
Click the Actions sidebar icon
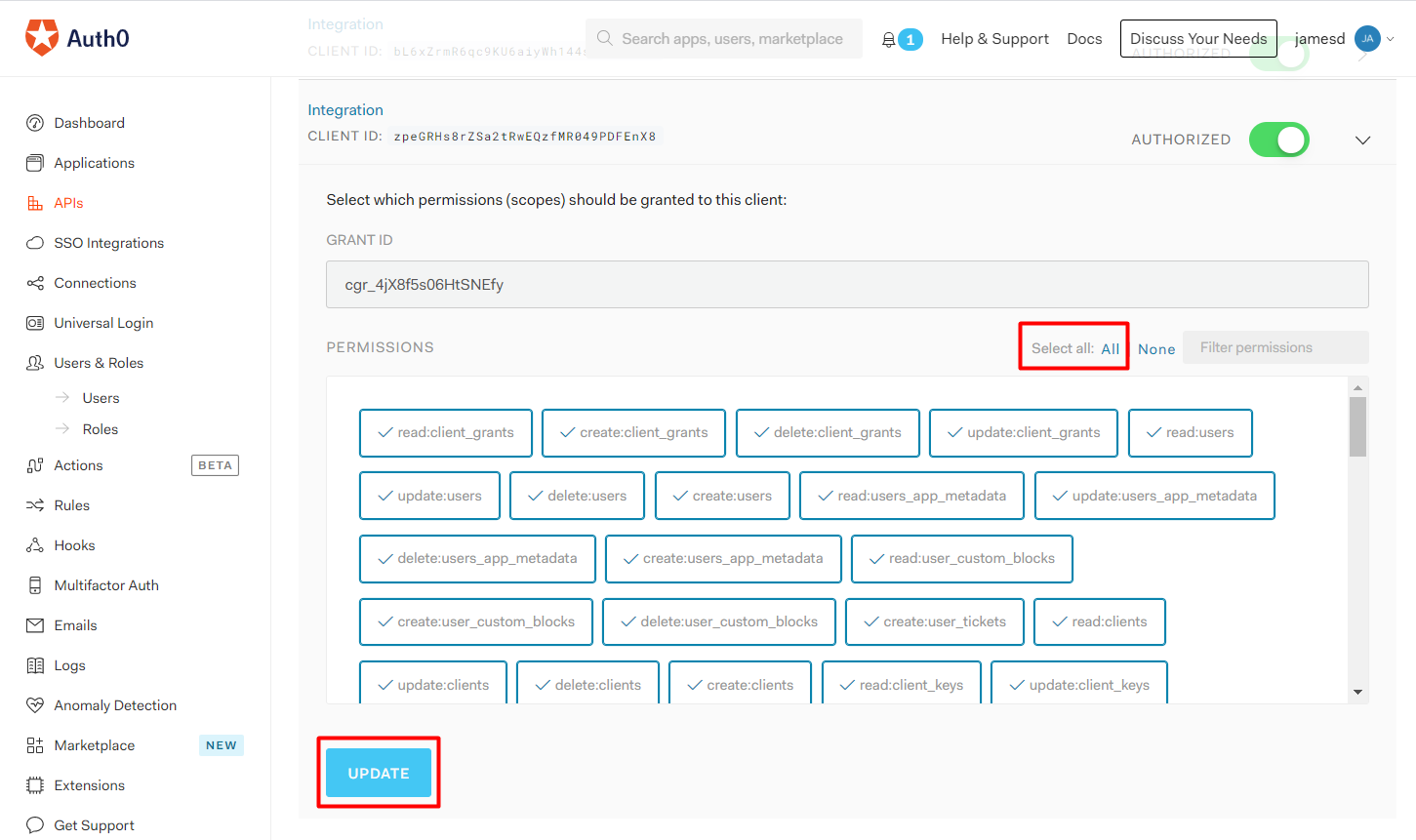[35, 465]
